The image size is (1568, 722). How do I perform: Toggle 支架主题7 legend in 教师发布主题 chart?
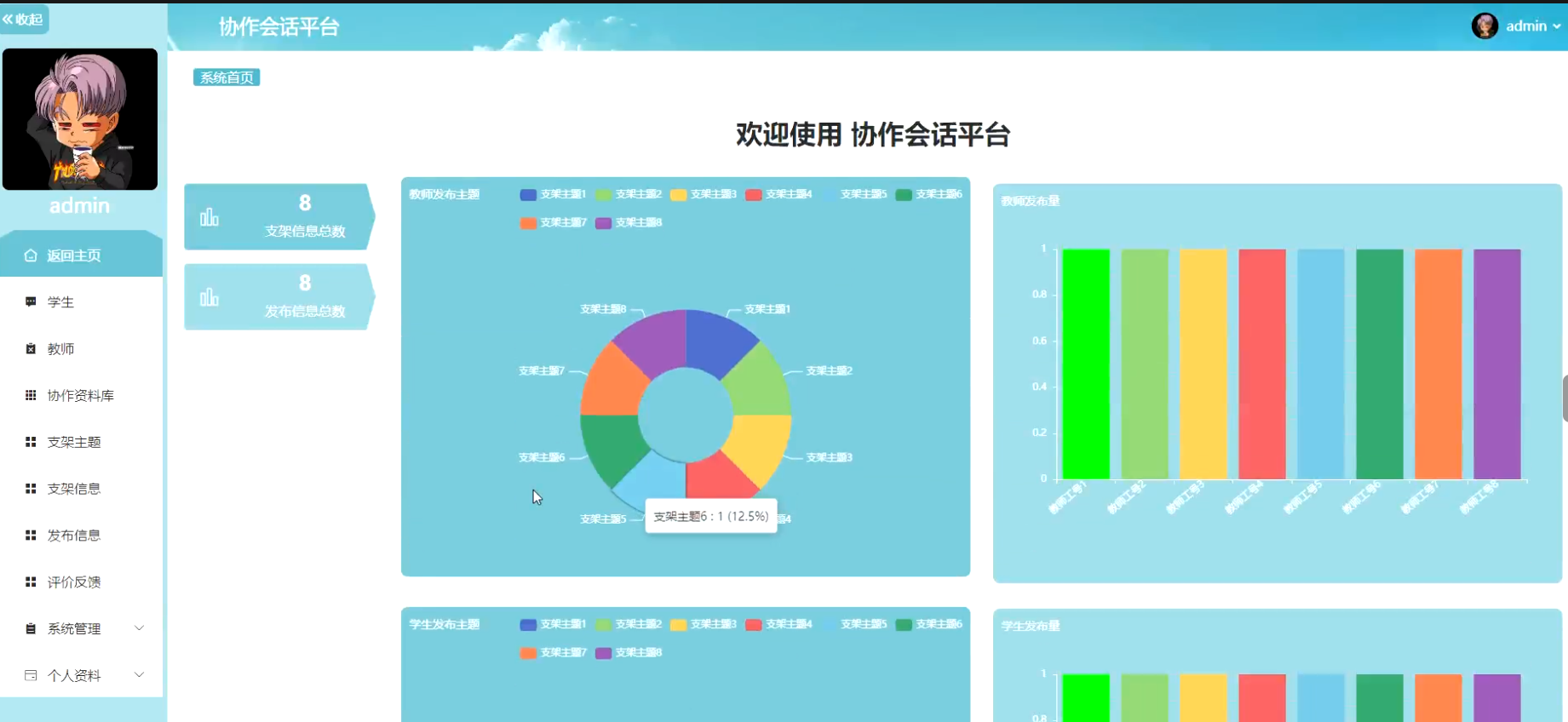point(553,222)
